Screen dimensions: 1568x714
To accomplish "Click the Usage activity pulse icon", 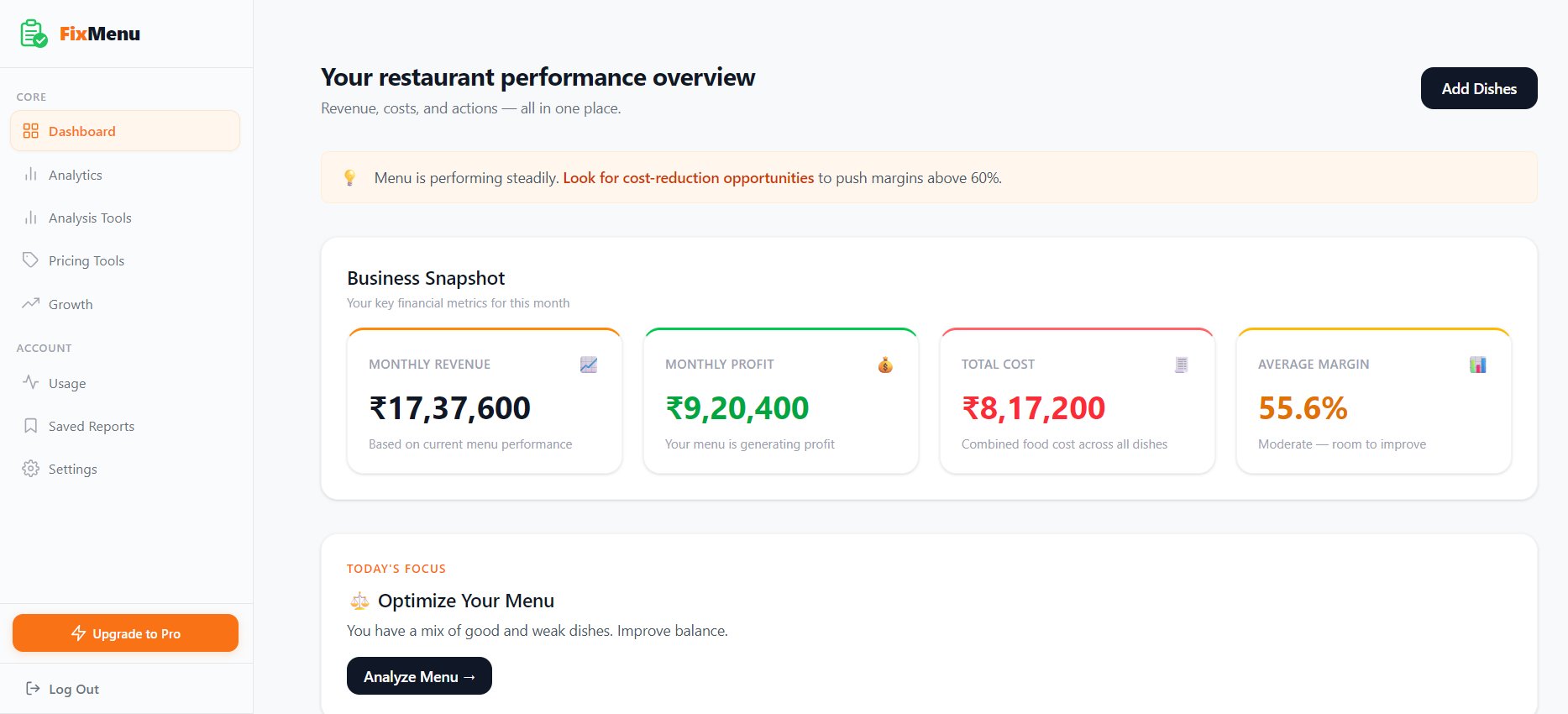I will point(31,382).
